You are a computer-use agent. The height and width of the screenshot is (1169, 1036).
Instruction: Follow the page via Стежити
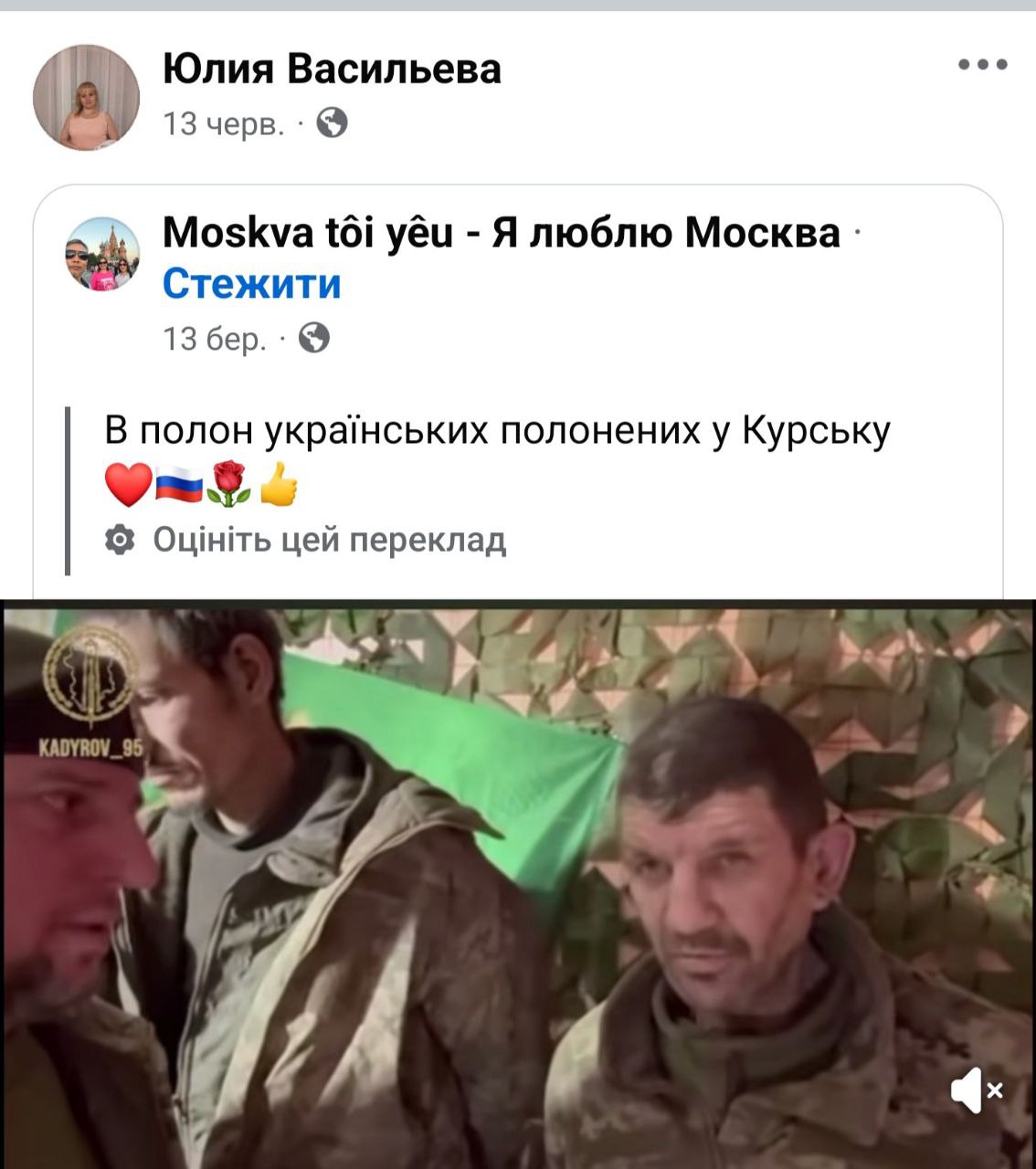click(252, 284)
